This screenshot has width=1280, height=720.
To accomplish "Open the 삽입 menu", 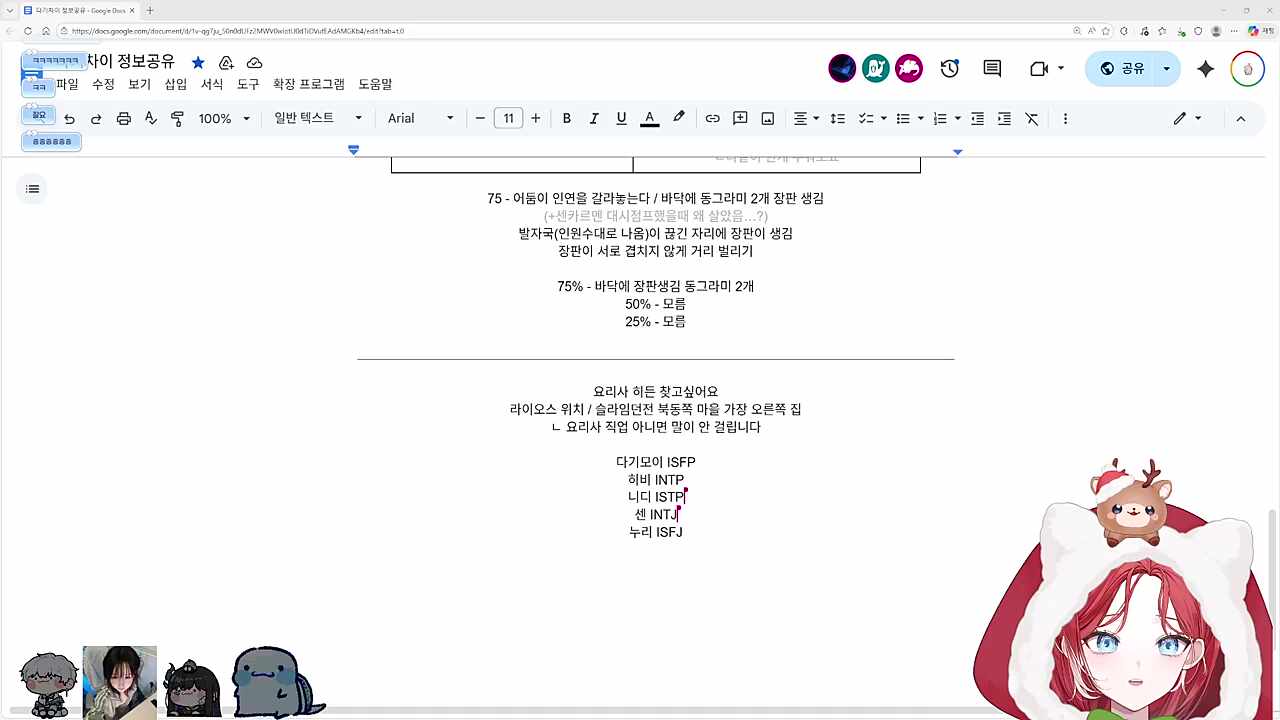I will pos(175,84).
